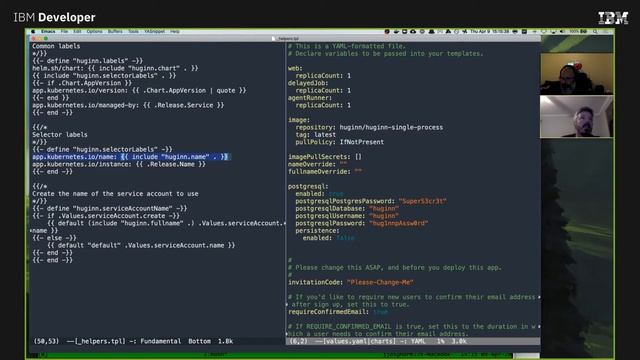
Task: Click the app.kubernetes.io/instance line
Action: (x=119, y=164)
